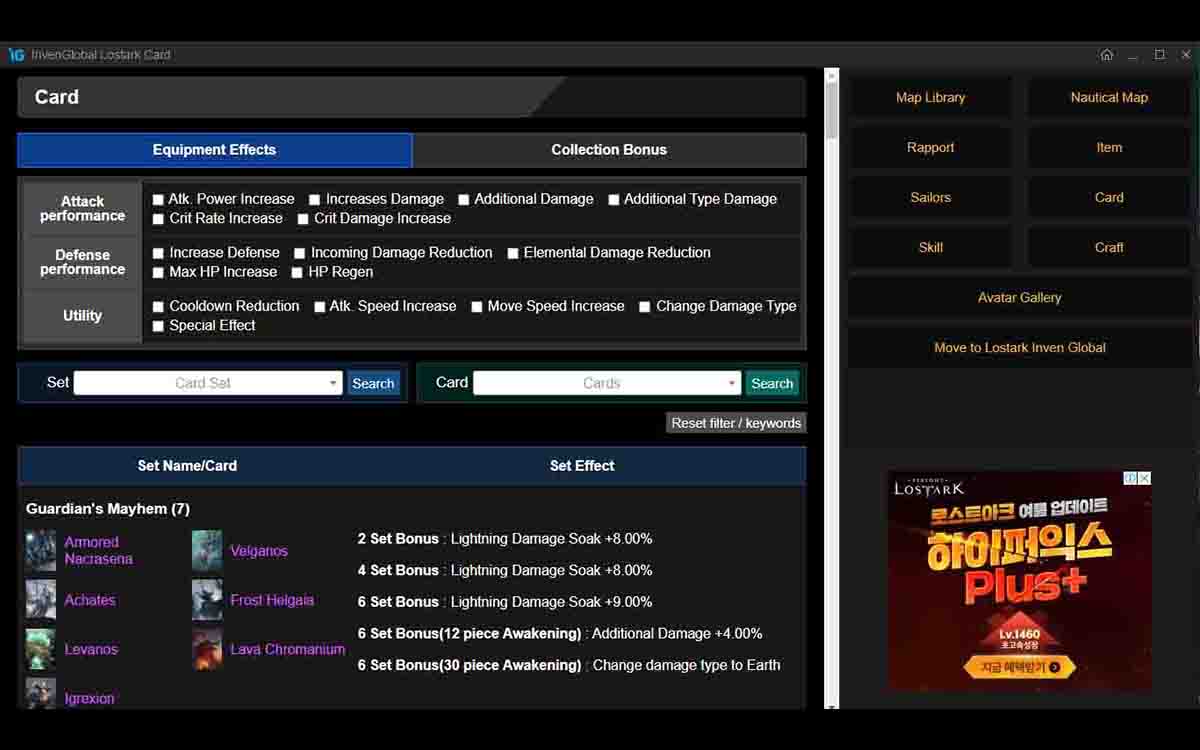The height and width of the screenshot is (750, 1200).
Task: Click the vertical page scrollbar
Action: coord(831,110)
